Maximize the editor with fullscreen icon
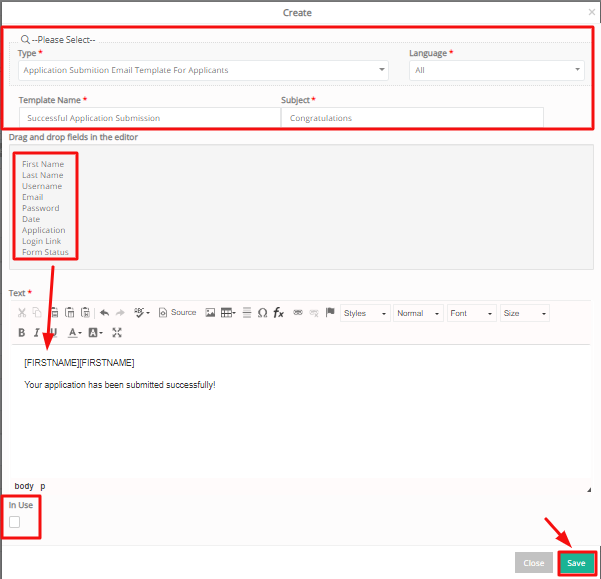This screenshot has height=579, width=601. click(x=117, y=333)
